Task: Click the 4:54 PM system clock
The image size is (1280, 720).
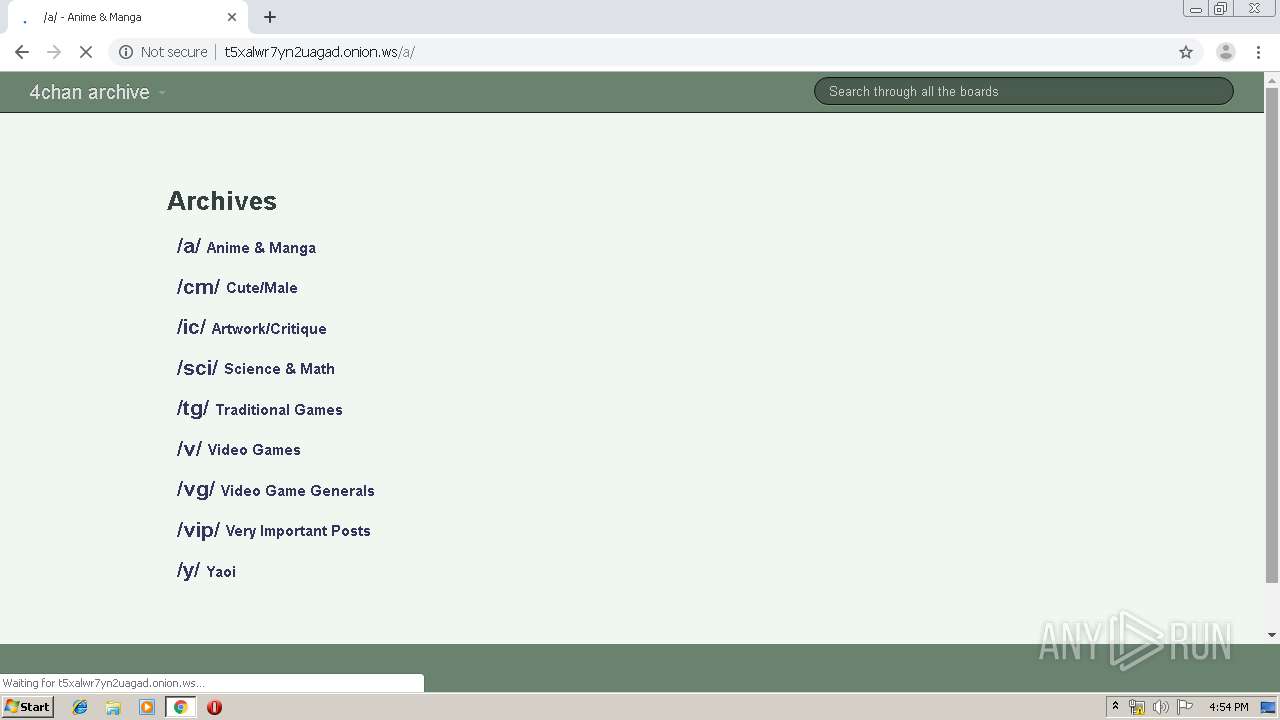Action: click(x=1228, y=707)
